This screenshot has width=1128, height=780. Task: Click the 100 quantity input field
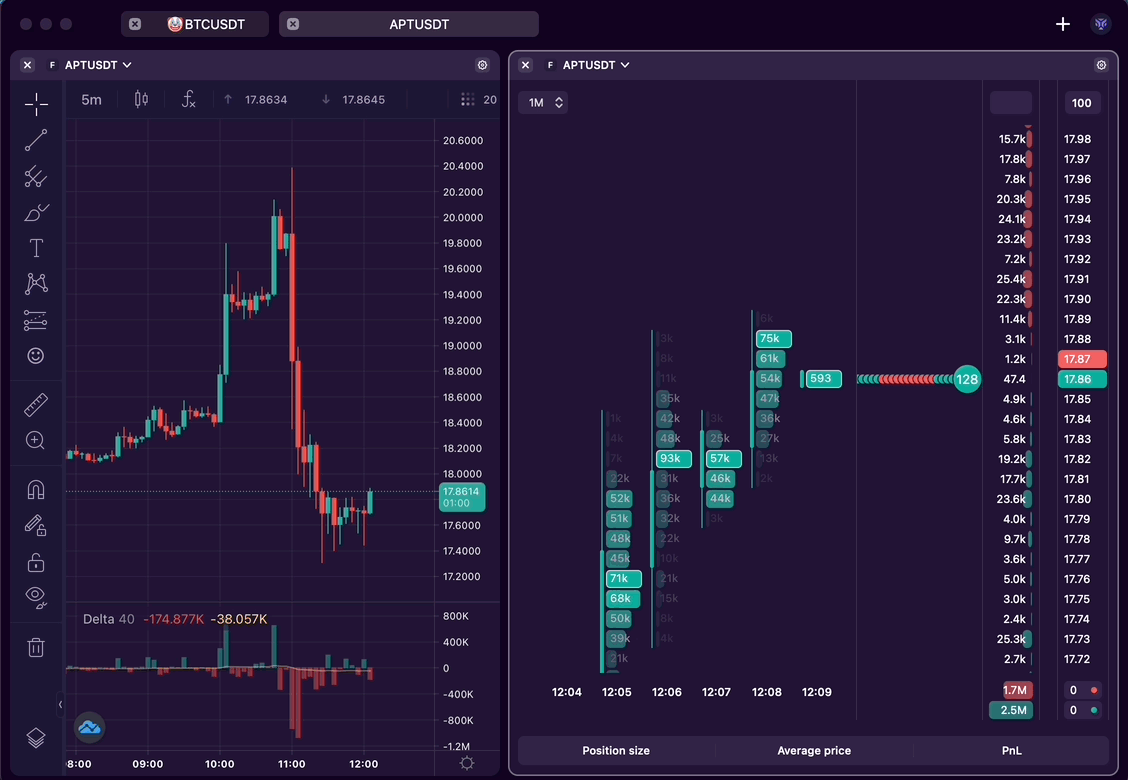[1081, 103]
